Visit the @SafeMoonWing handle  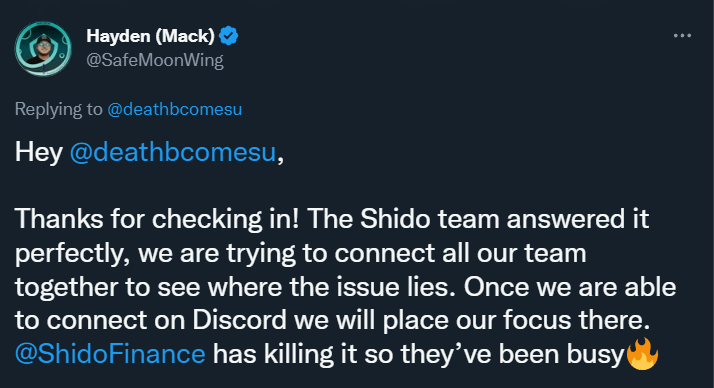[155, 60]
